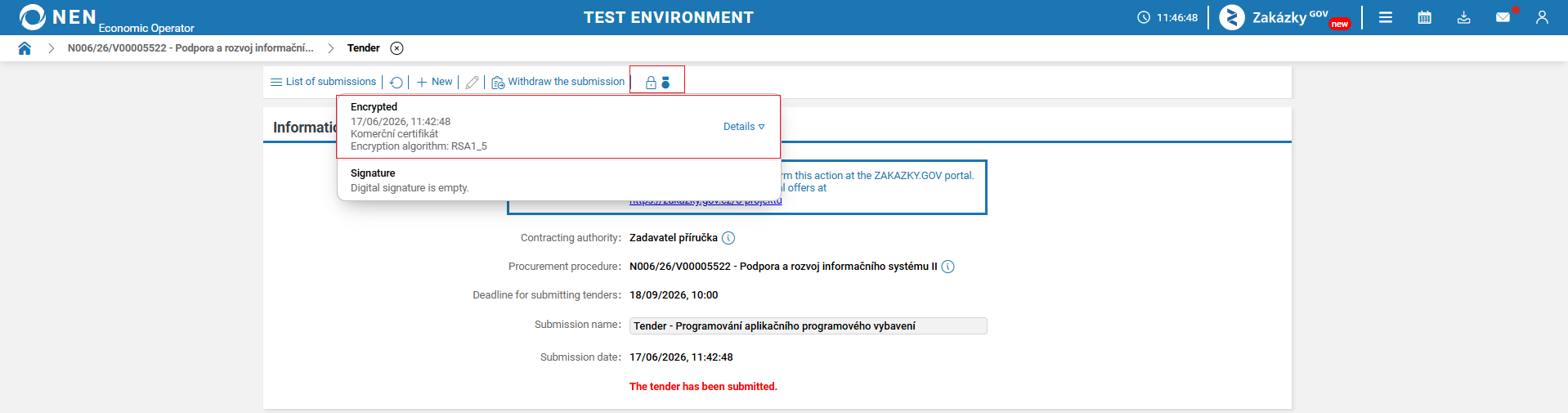Open breadcrumb N006/26/V00005522 procurement procedure

190,48
